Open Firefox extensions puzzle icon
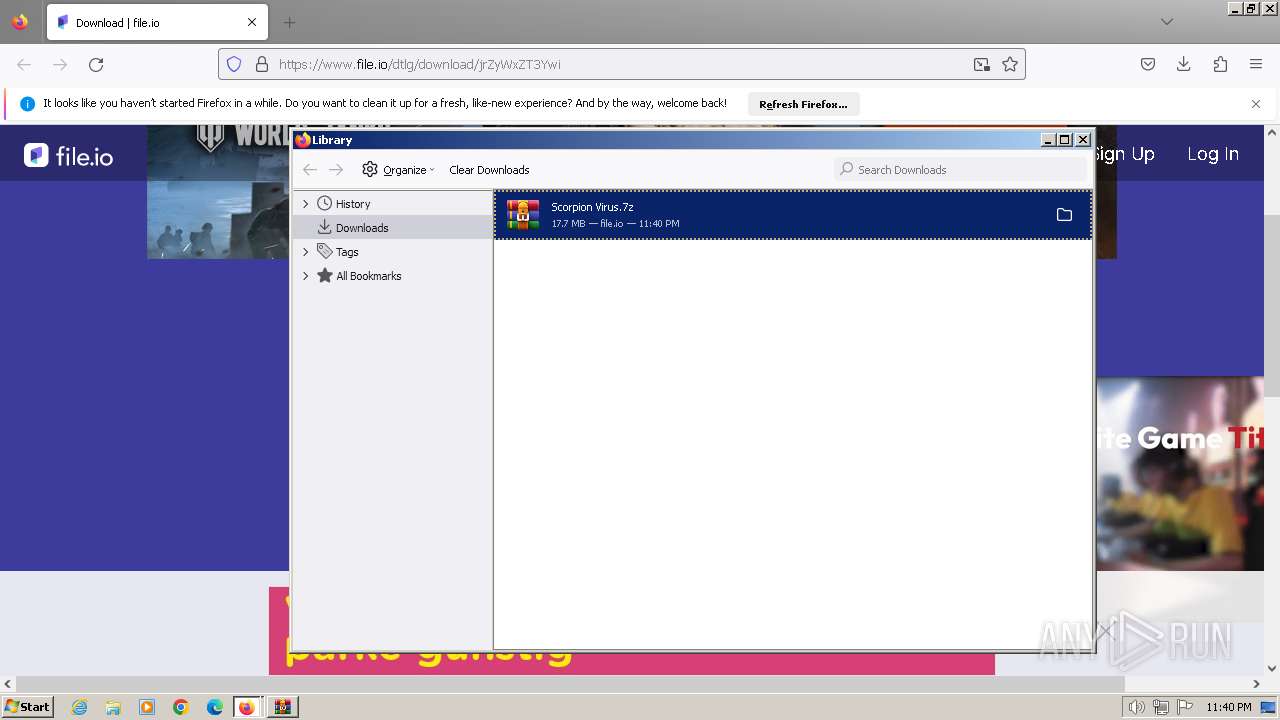 pyautogui.click(x=1220, y=64)
